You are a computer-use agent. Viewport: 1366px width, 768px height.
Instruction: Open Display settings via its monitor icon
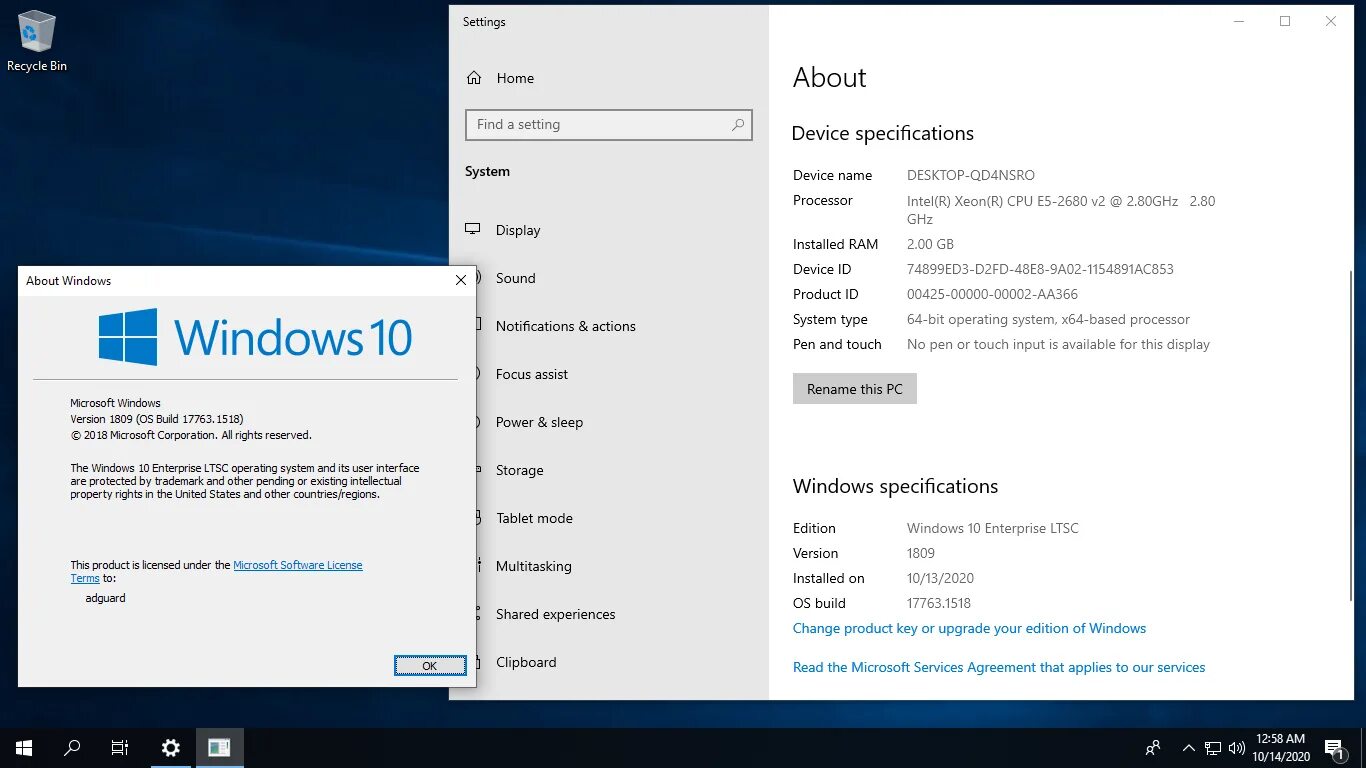473,230
